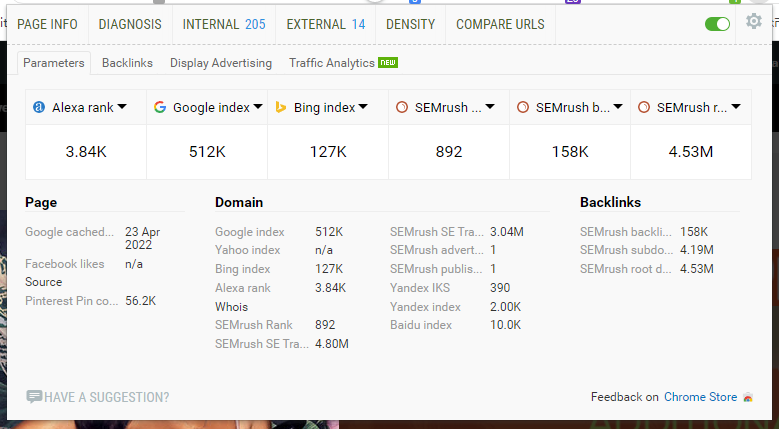Select the DIAGNOSIS menu item
Screen dimensions: 779x429
130,24
